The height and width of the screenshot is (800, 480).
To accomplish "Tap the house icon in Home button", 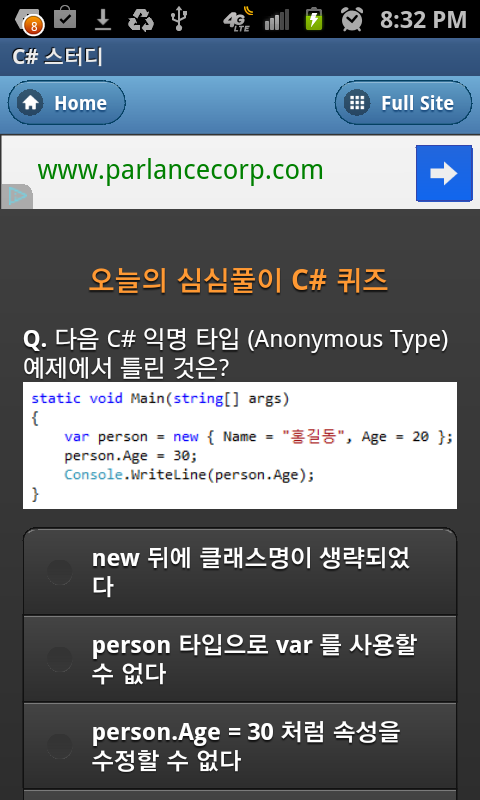I will 30,103.
